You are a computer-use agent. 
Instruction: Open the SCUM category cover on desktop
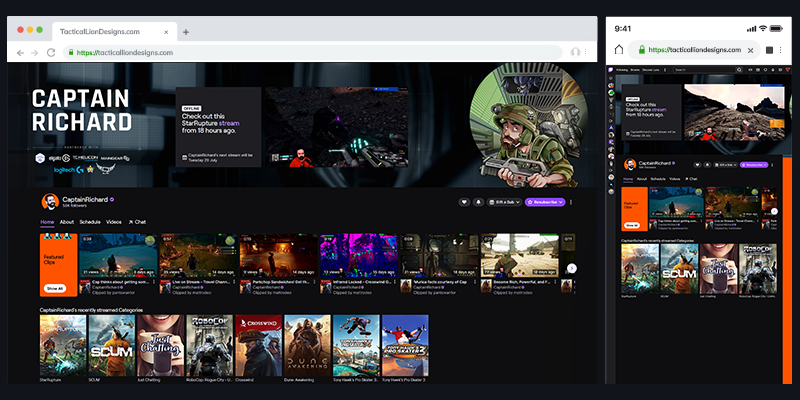point(112,345)
